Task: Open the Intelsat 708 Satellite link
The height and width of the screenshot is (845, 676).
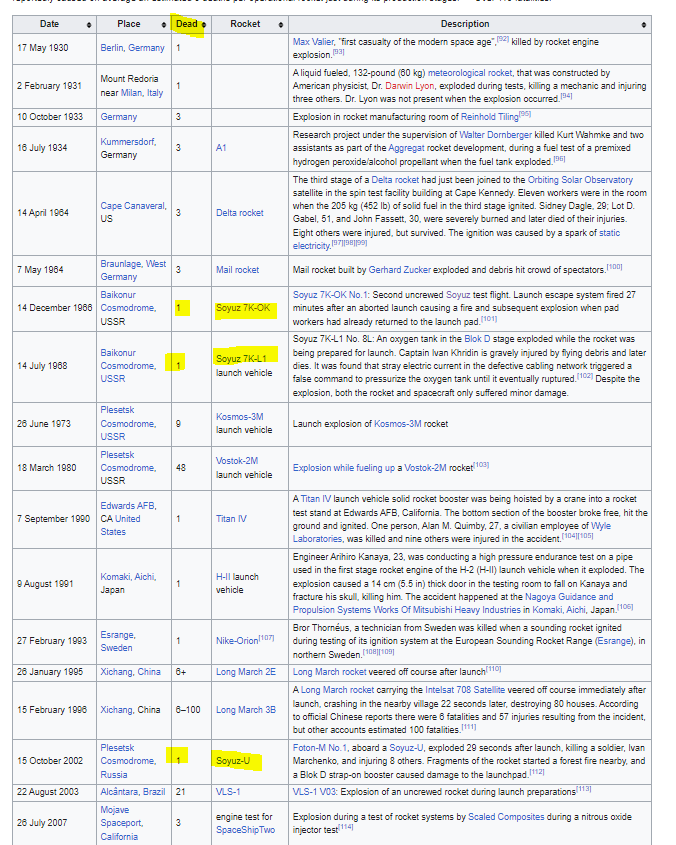Action: pyautogui.click(x=465, y=690)
